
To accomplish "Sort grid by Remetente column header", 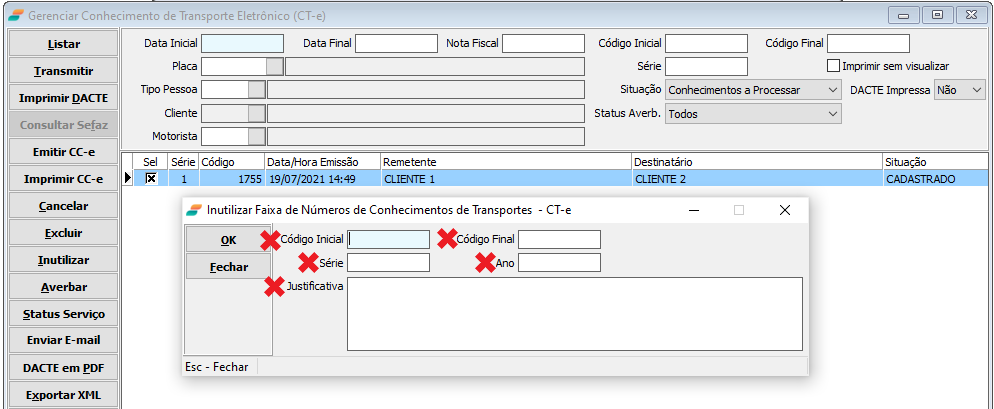I will pos(505,161).
